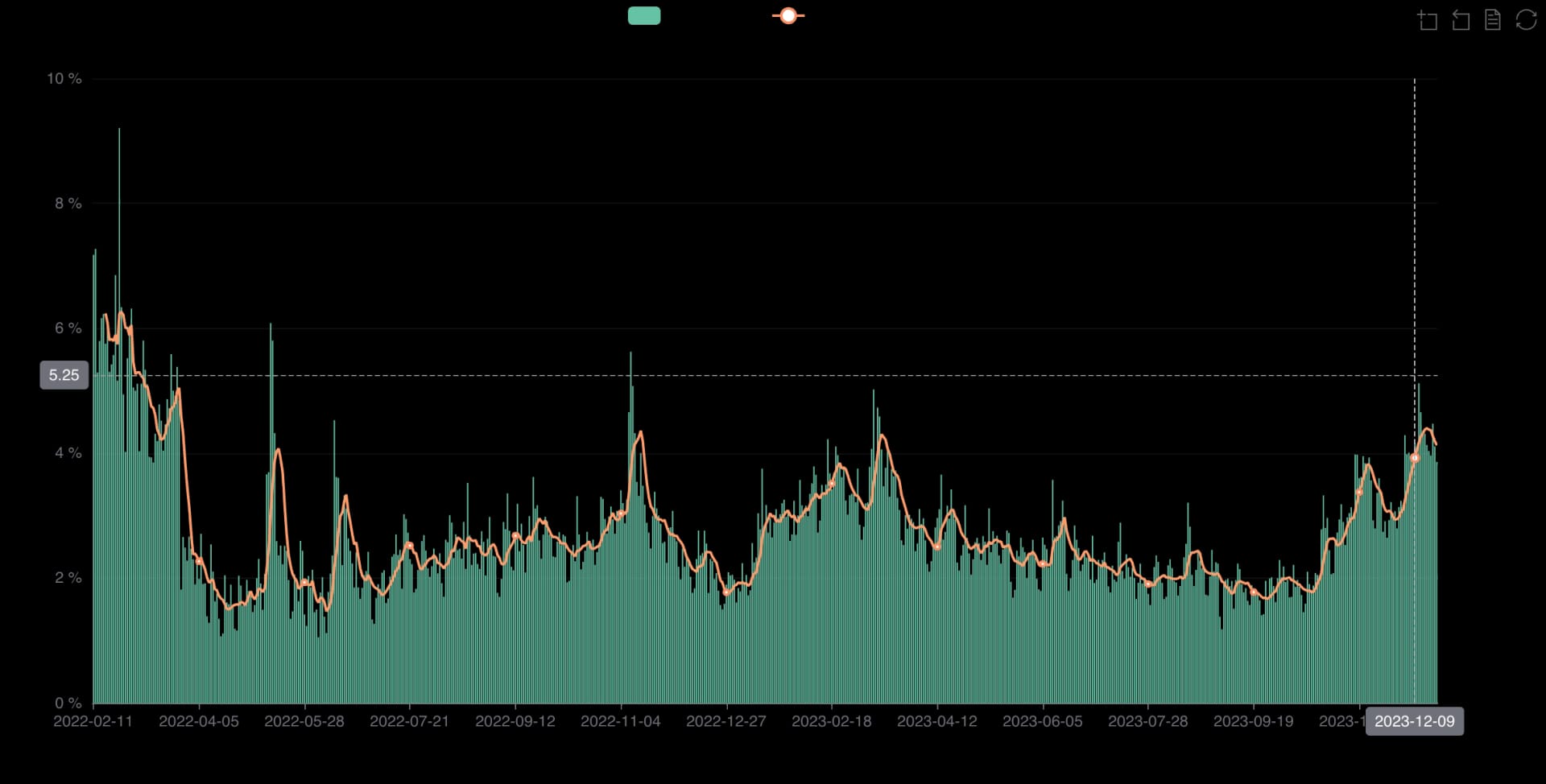Click the 2023-09-19 axis date
The height and width of the screenshot is (784, 1546).
point(1253,721)
